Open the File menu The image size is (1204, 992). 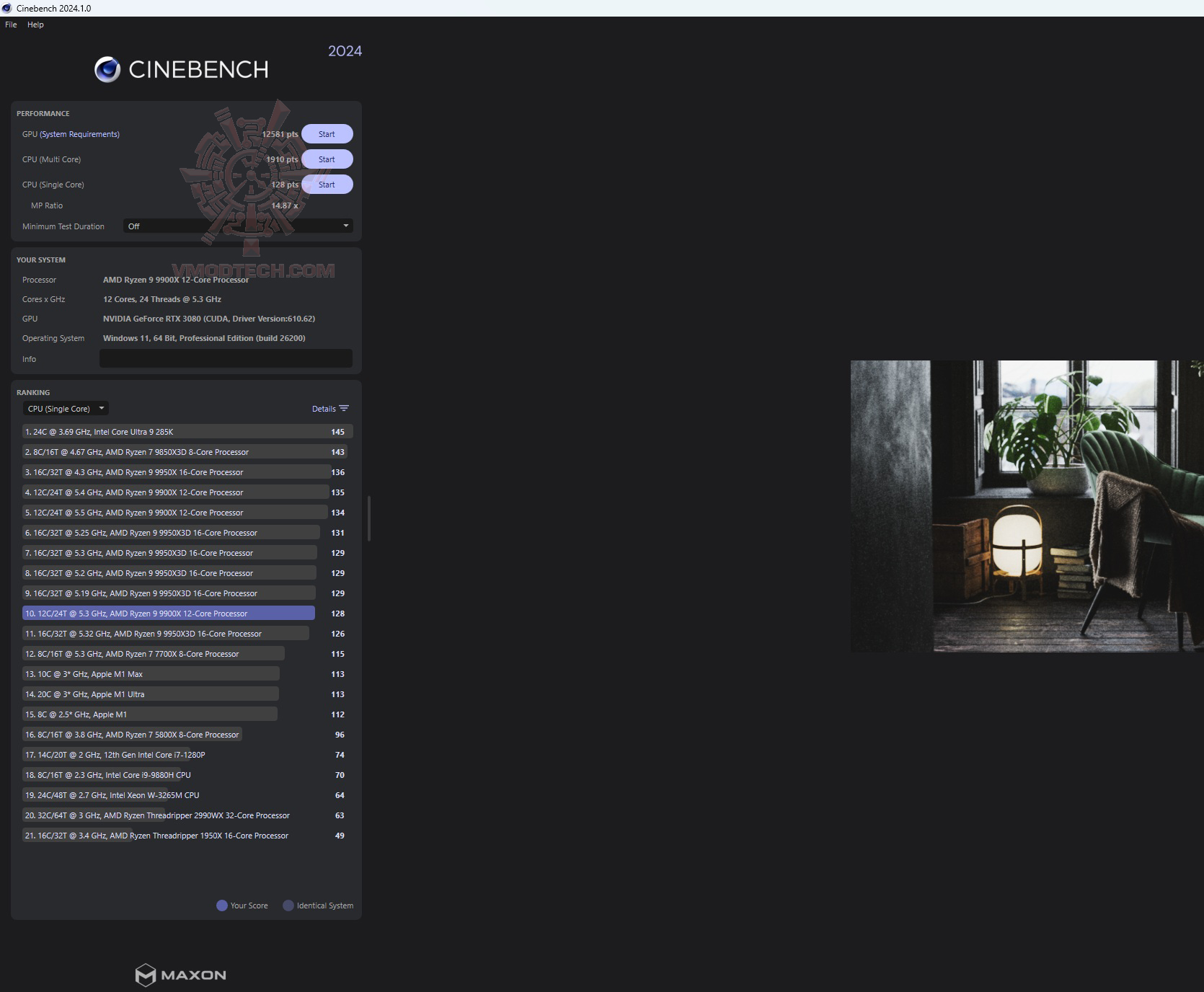coord(11,25)
